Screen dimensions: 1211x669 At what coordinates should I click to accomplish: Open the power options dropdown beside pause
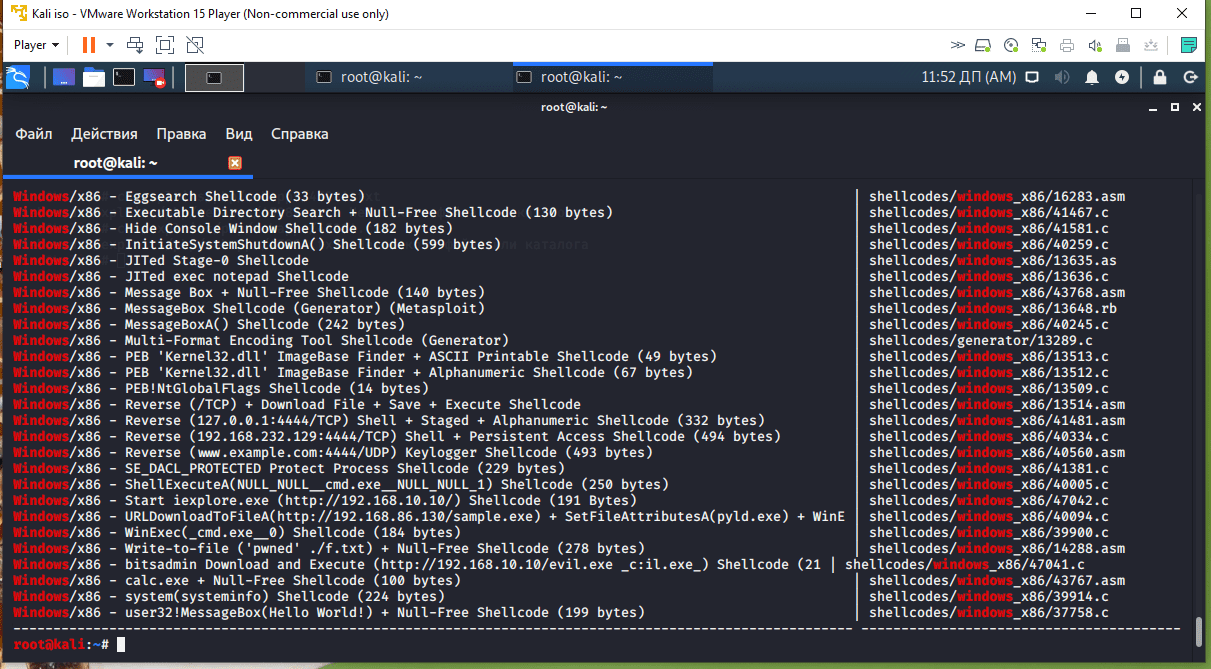[x=110, y=45]
